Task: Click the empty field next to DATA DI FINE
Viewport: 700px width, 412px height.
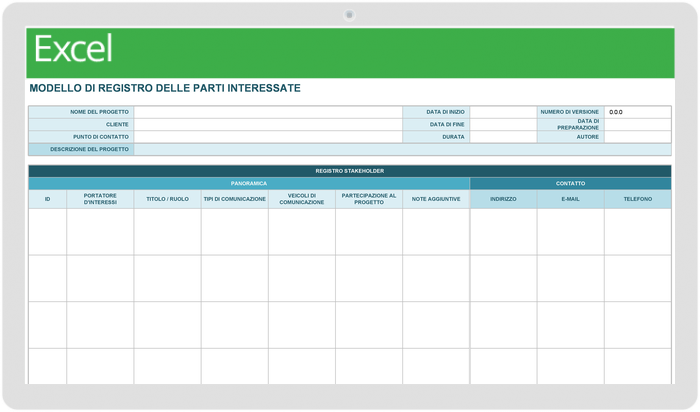Action: click(503, 125)
